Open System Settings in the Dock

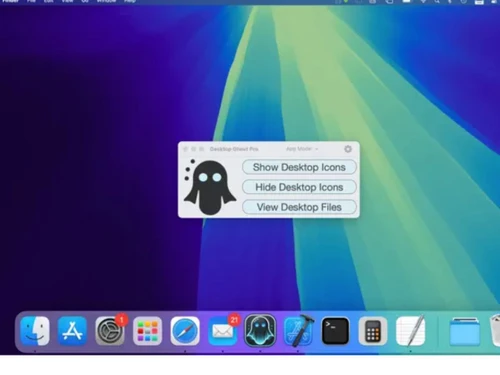tap(110, 331)
